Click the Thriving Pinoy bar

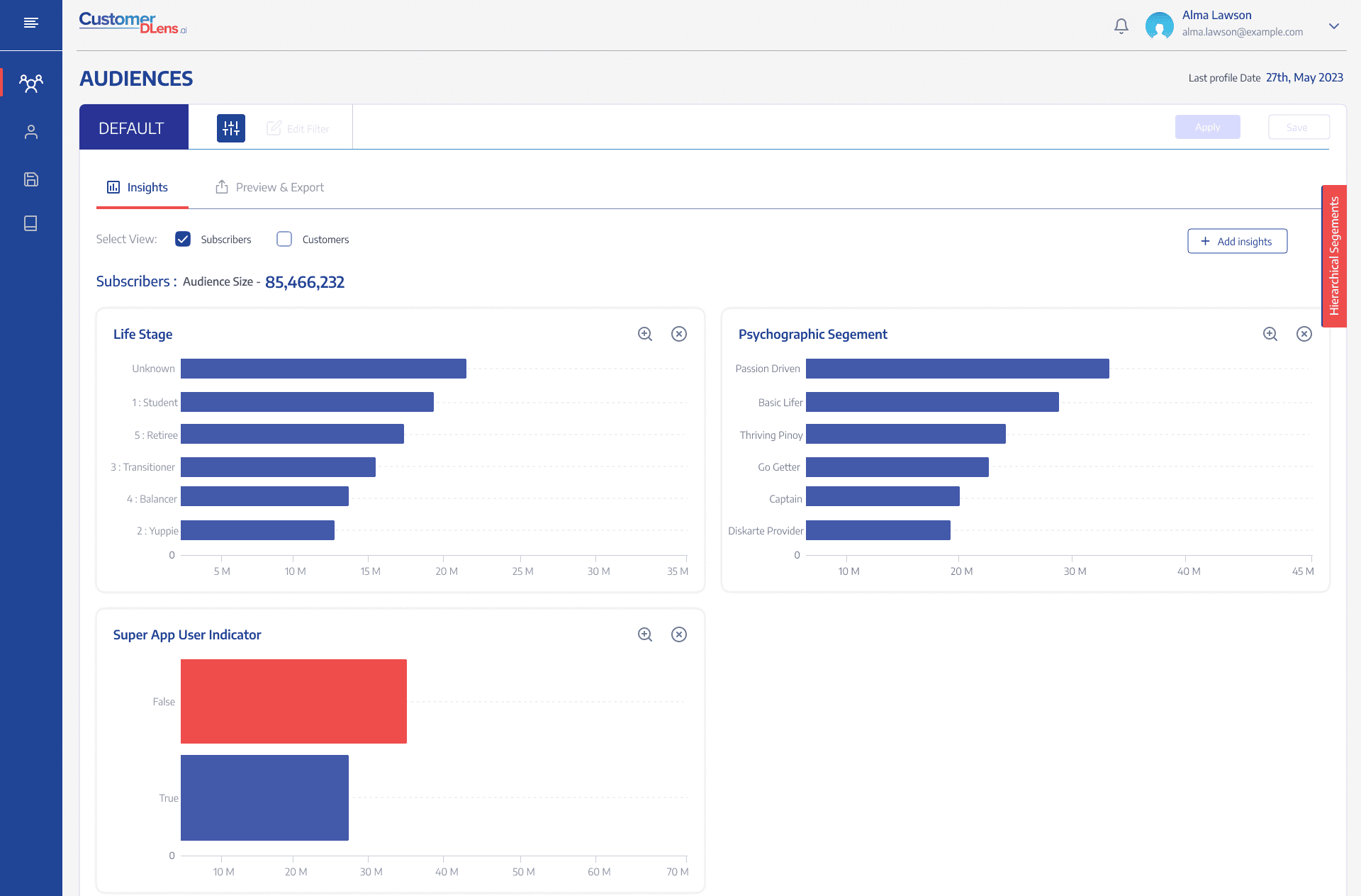click(x=906, y=434)
